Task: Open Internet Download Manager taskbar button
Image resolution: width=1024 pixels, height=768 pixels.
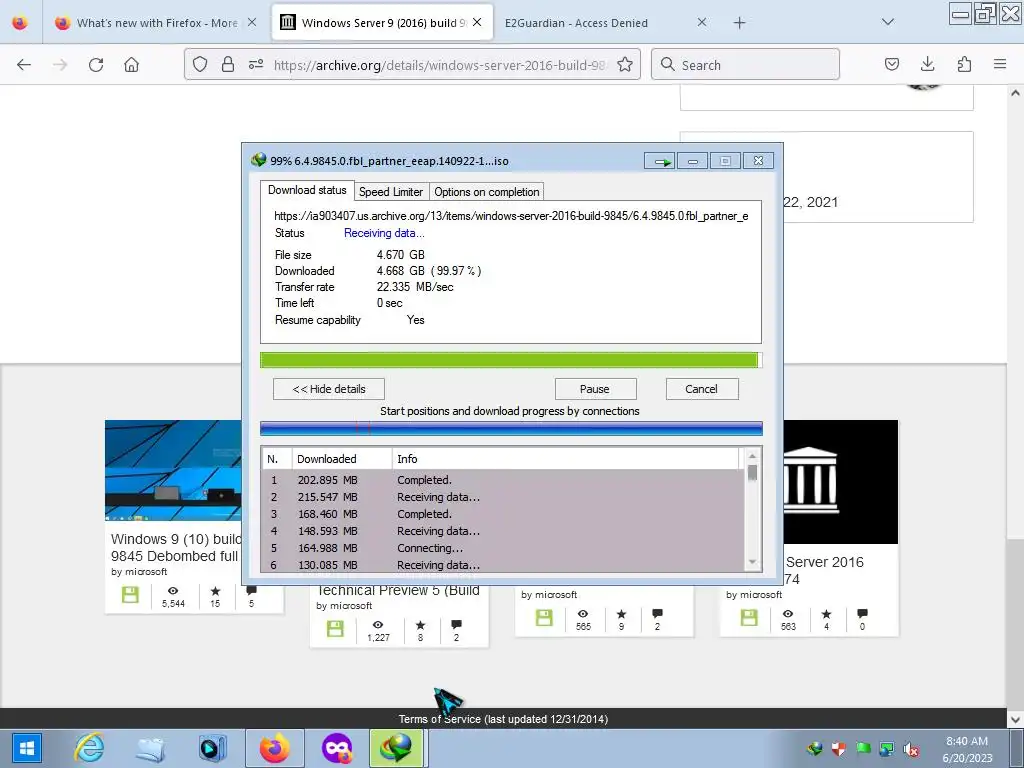Action: coord(398,748)
